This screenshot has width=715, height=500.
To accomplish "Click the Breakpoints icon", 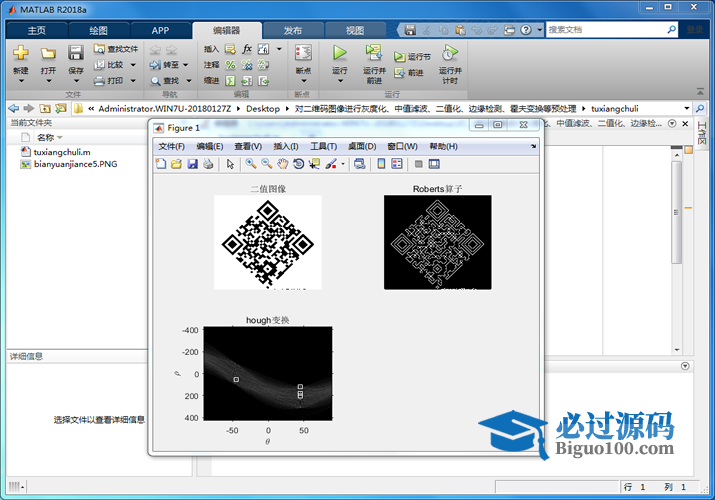I will pyautogui.click(x=303, y=53).
